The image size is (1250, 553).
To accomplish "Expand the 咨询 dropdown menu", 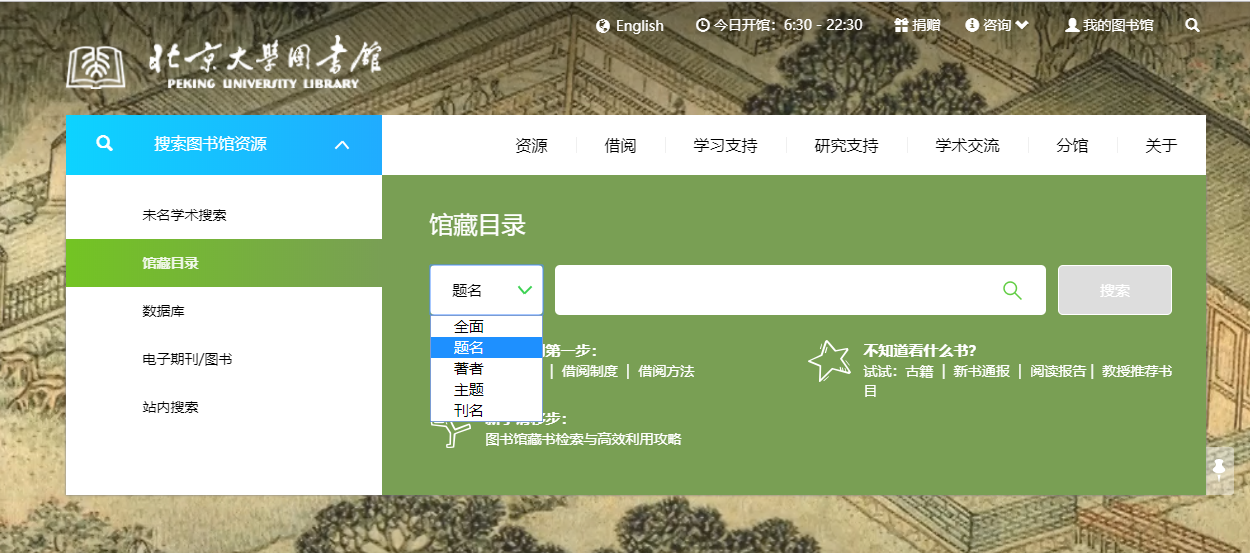I will coord(1005,25).
